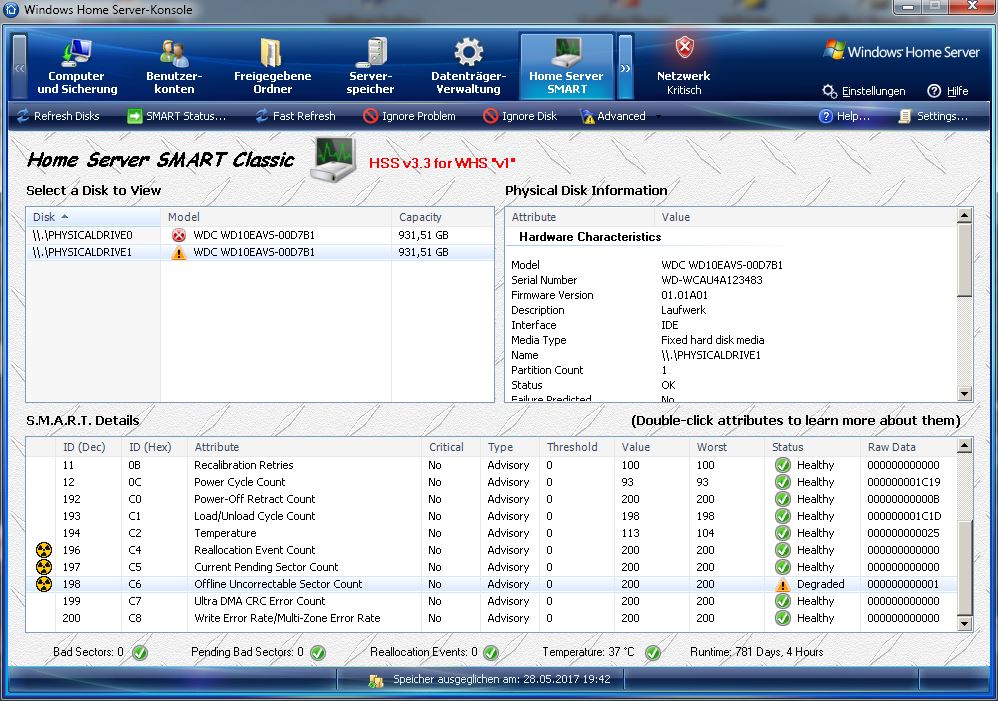Click scroll down arrow in Physical Disk Information
998x701 pixels.
[x=964, y=393]
